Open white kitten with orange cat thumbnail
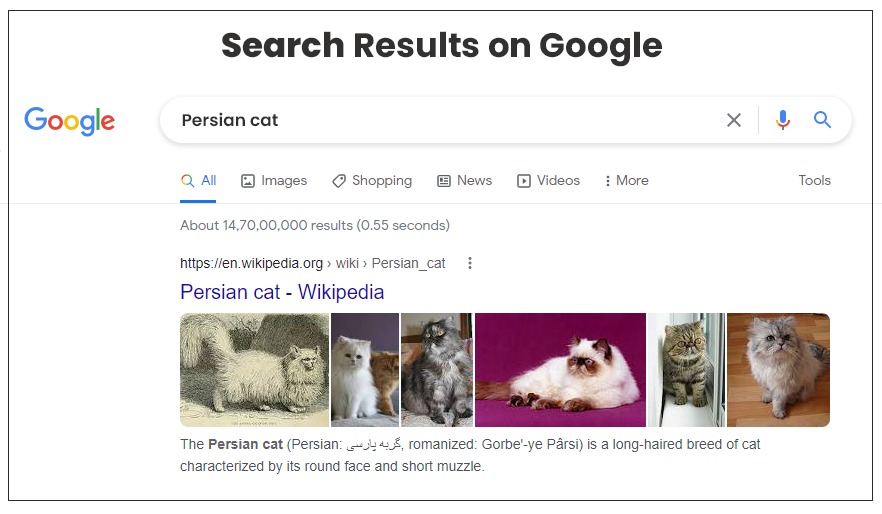The height and width of the screenshot is (514, 882). coord(365,370)
